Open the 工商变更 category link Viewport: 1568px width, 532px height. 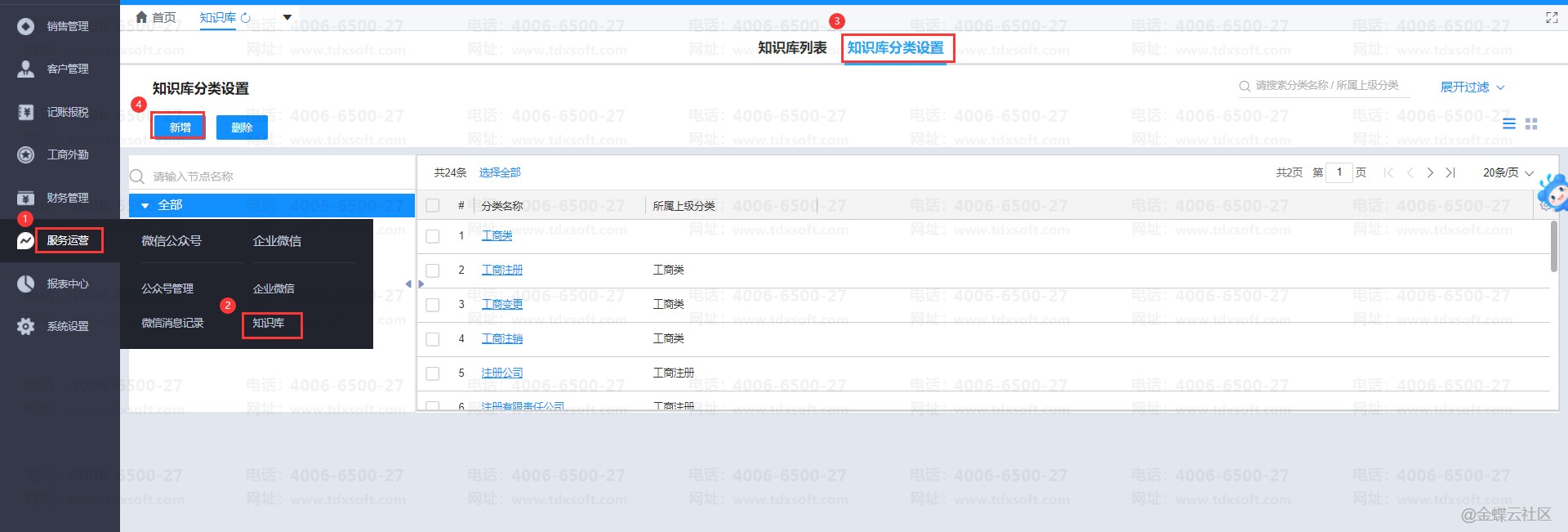pyautogui.click(x=501, y=304)
